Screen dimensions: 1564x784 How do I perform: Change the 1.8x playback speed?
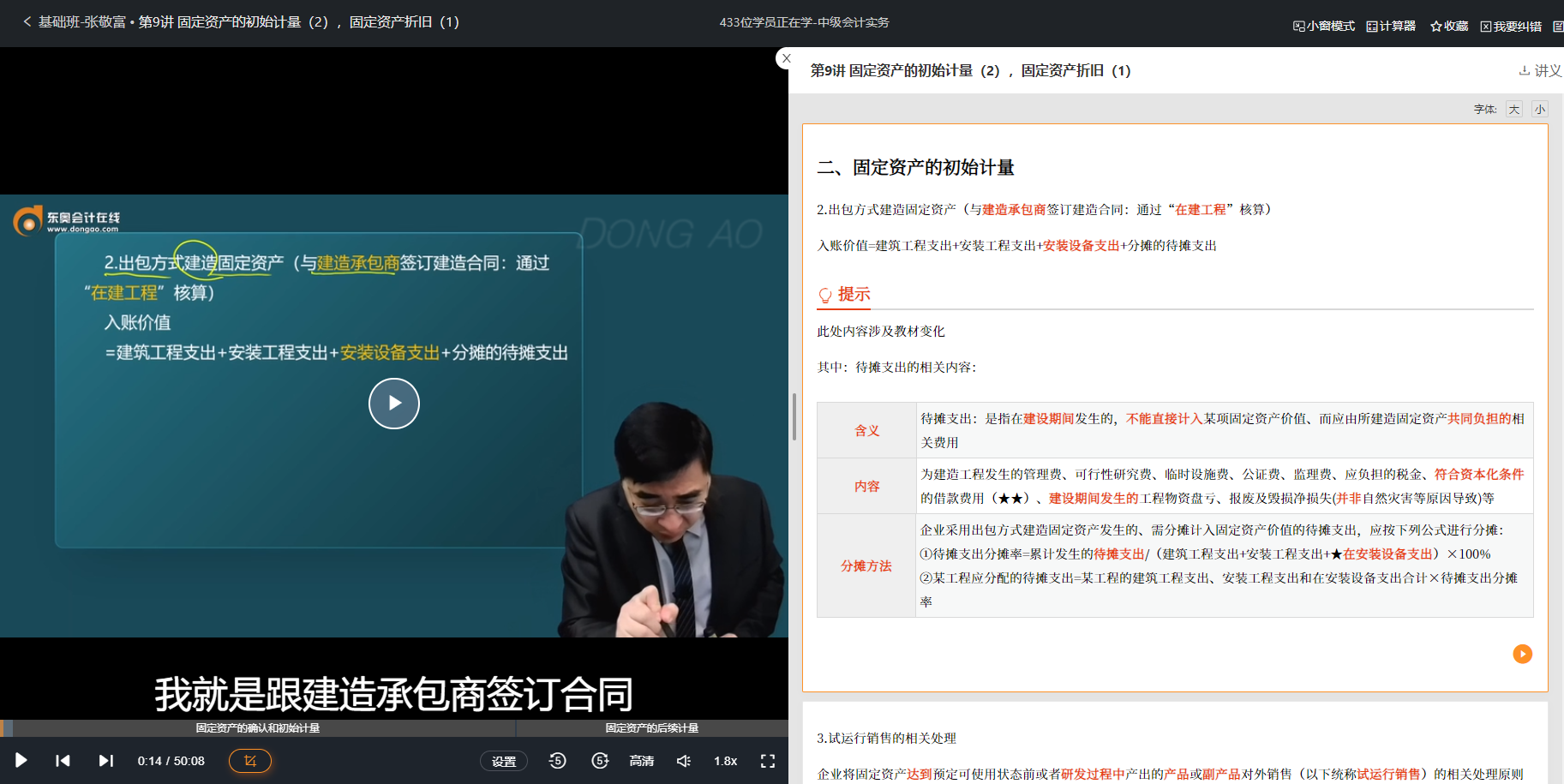[x=724, y=760]
